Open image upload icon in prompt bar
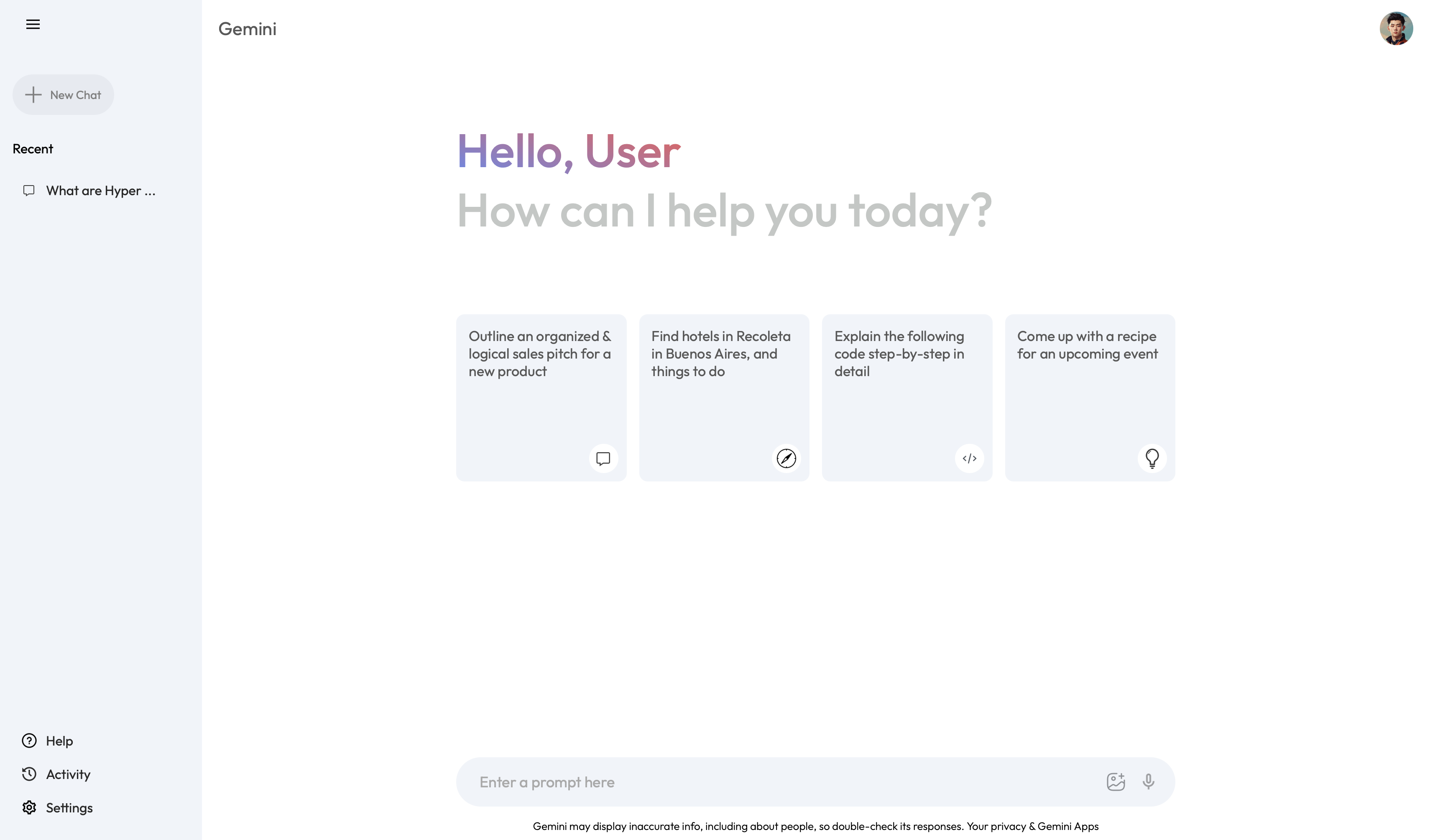Screen dimensions: 1430x840 [x=1116, y=781]
